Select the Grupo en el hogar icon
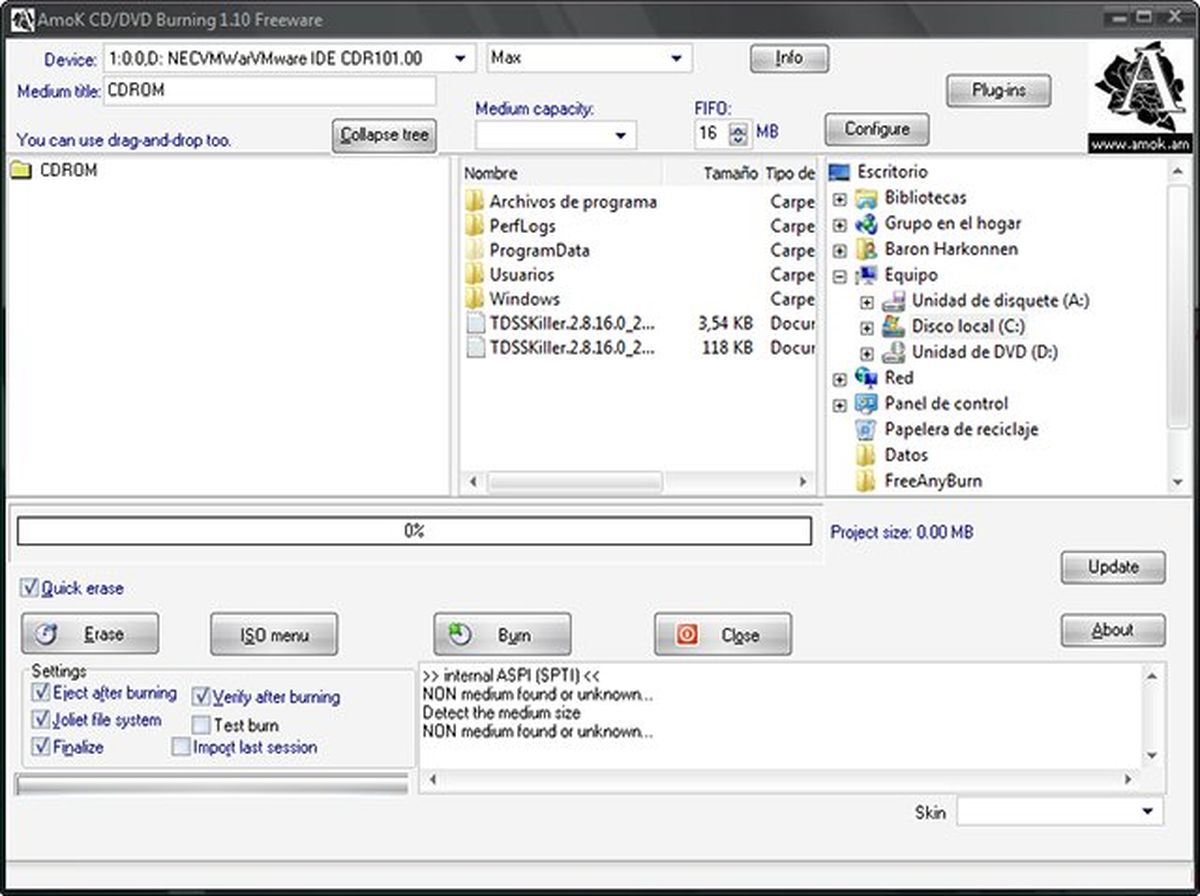Viewport: 1200px width, 896px height. pos(866,224)
